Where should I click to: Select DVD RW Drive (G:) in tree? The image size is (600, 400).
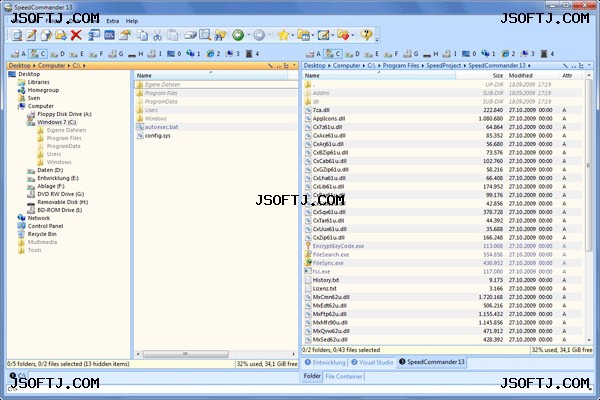(60, 194)
